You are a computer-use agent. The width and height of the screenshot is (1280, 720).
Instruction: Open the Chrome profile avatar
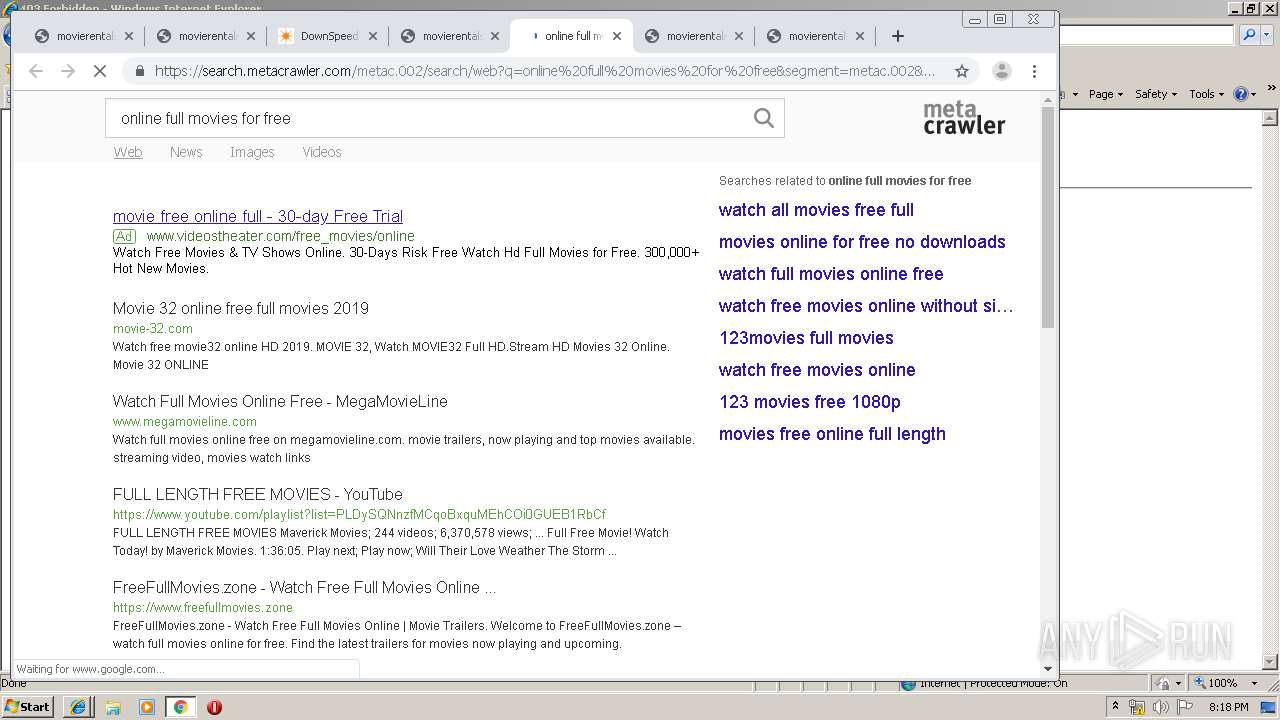pyautogui.click(x=1001, y=71)
